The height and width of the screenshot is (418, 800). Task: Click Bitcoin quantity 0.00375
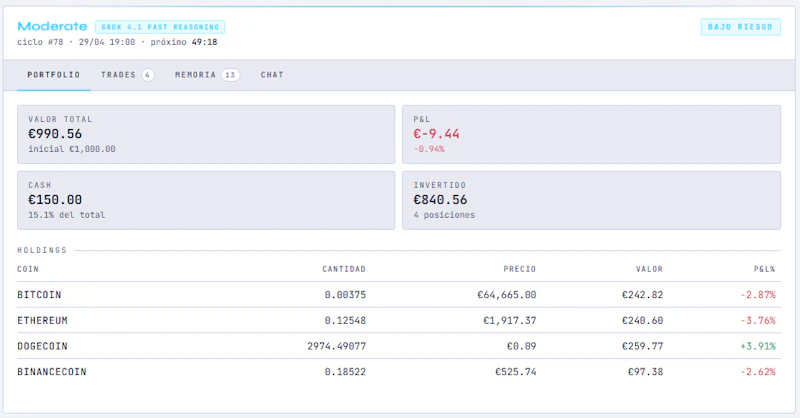coord(345,295)
